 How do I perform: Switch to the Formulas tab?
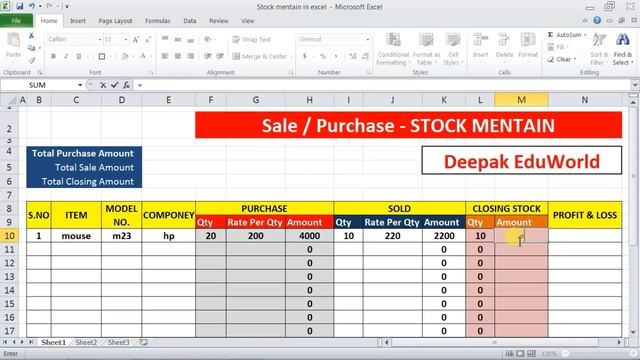click(158, 21)
